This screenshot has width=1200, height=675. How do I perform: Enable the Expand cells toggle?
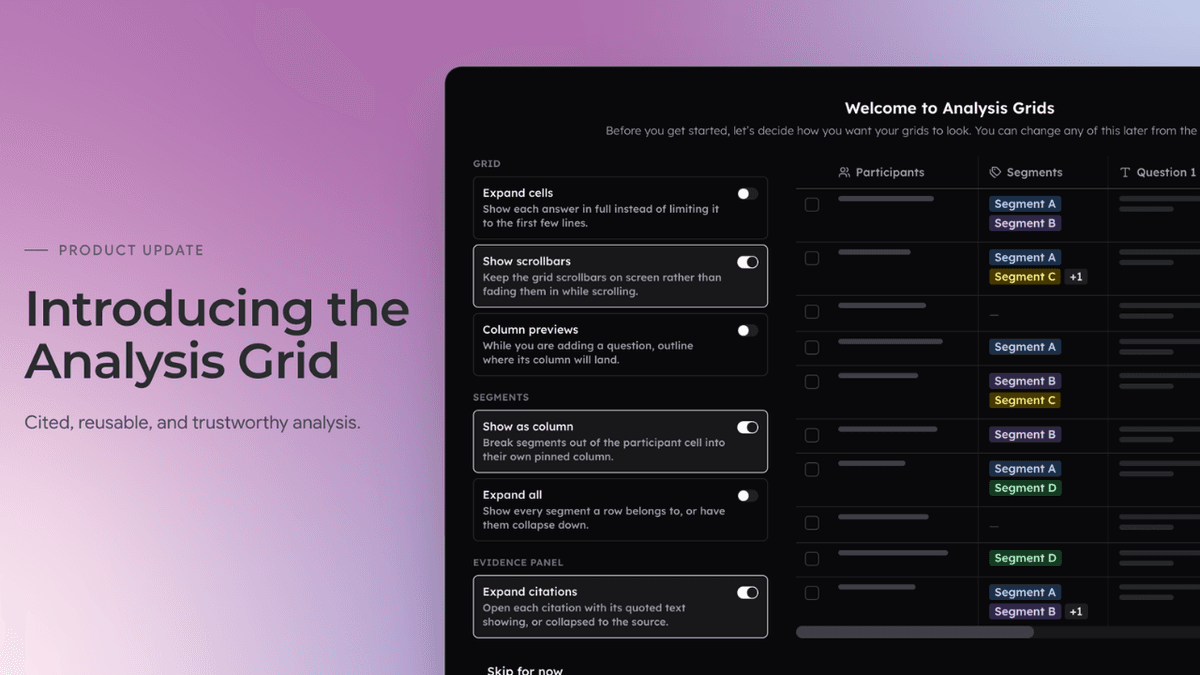(x=747, y=194)
